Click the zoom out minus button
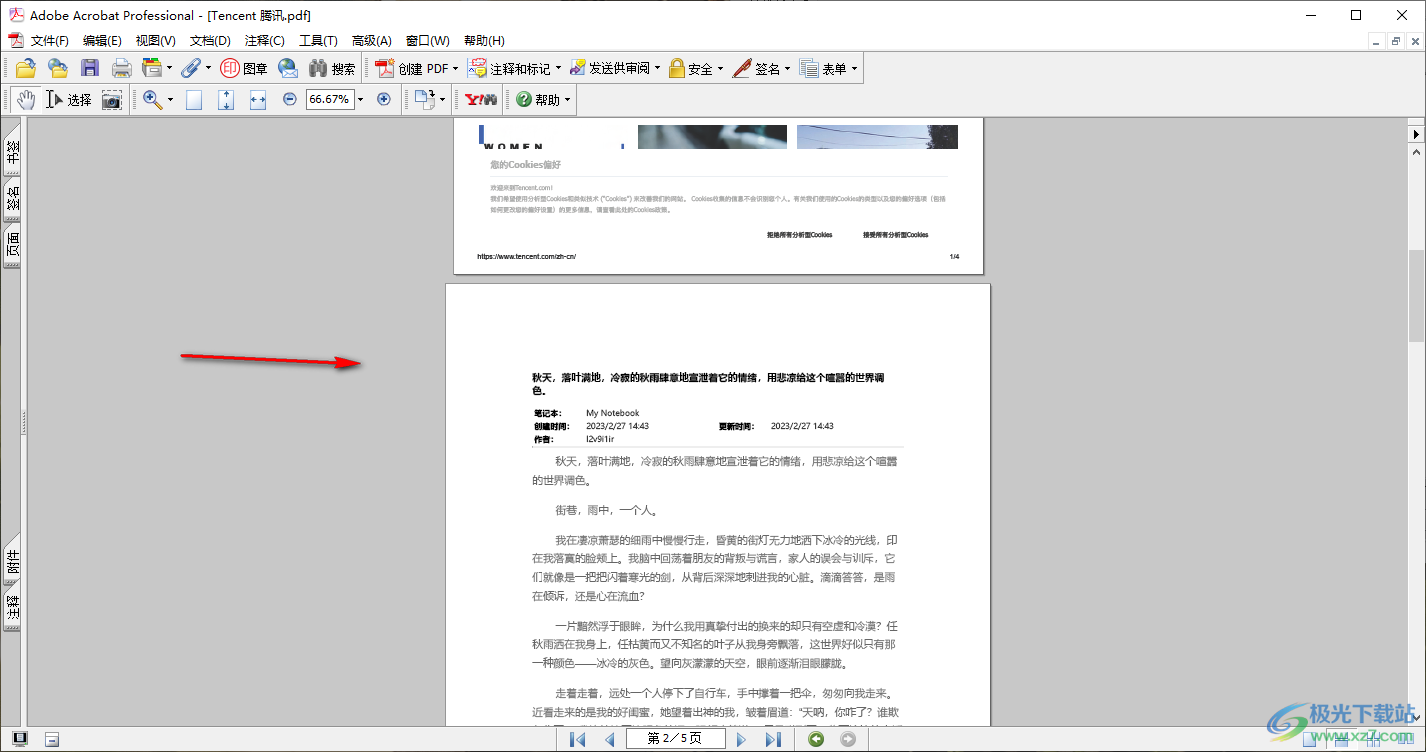 tap(290, 99)
